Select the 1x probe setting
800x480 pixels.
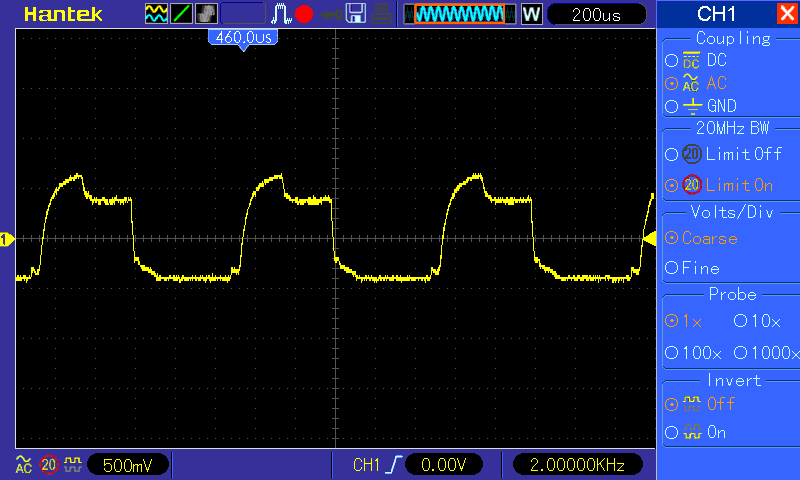coord(684,321)
